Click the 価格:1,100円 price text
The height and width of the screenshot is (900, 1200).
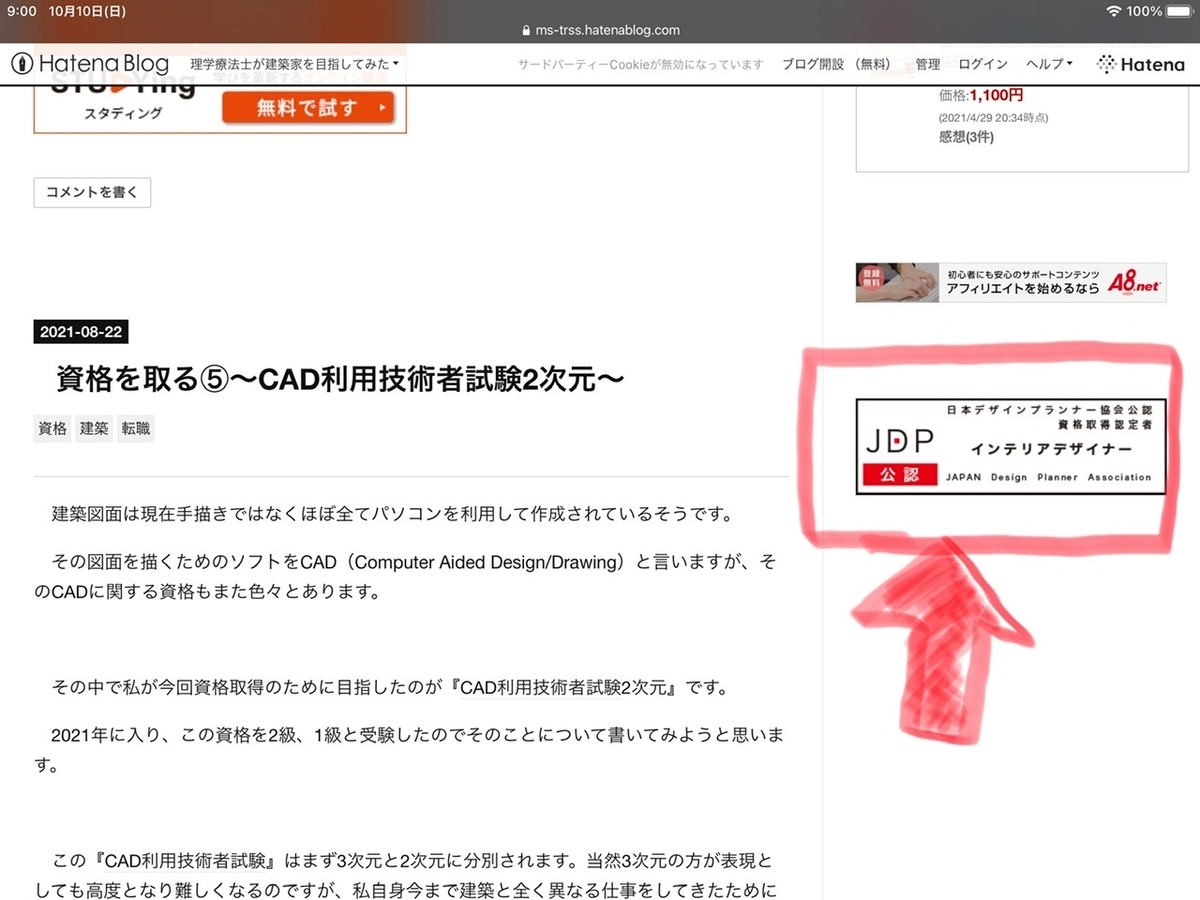pyautogui.click(x=981, y=96)
